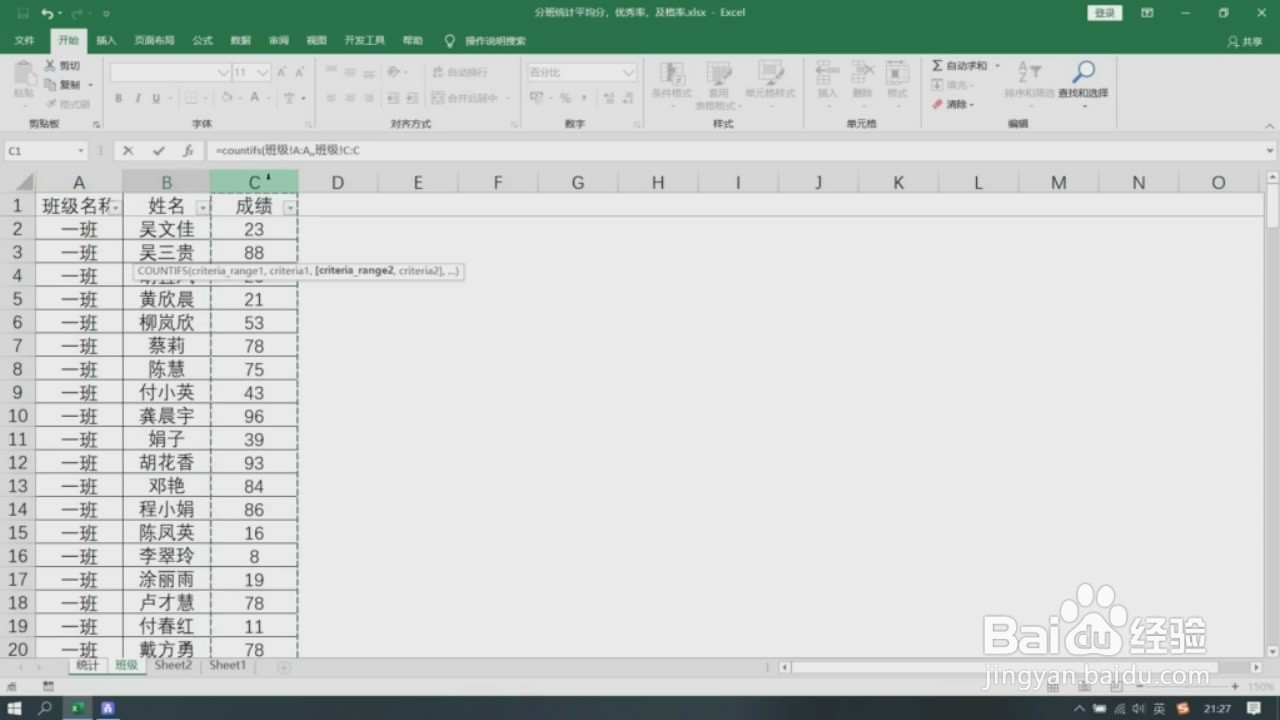Click the formula bar text =countifs(
1280x720 pixels.
tap(238, 151)
